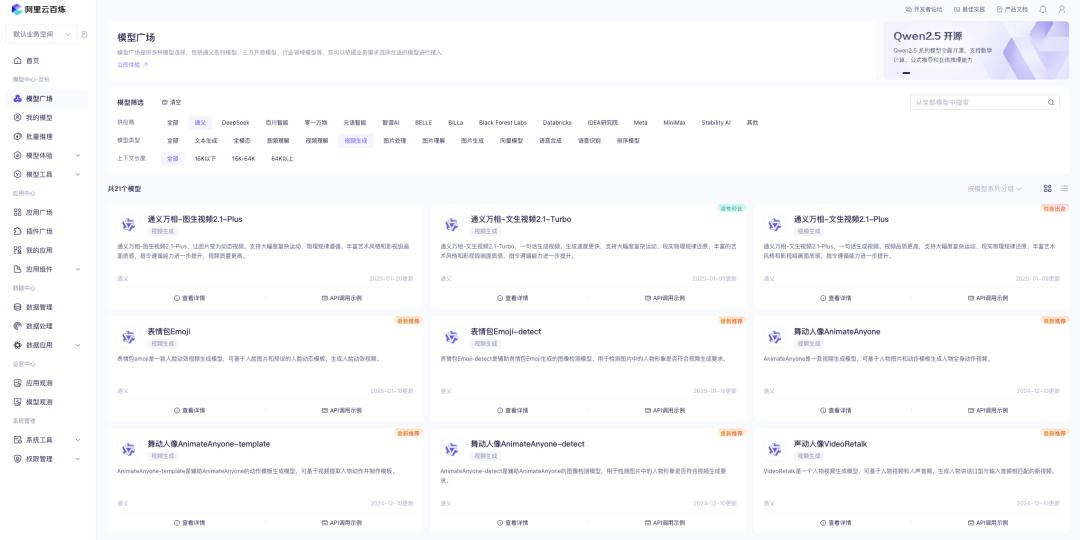This screenshot has width=1080, height=540.
Task: Switch to list view layout icon
Action: [1064, 189]
